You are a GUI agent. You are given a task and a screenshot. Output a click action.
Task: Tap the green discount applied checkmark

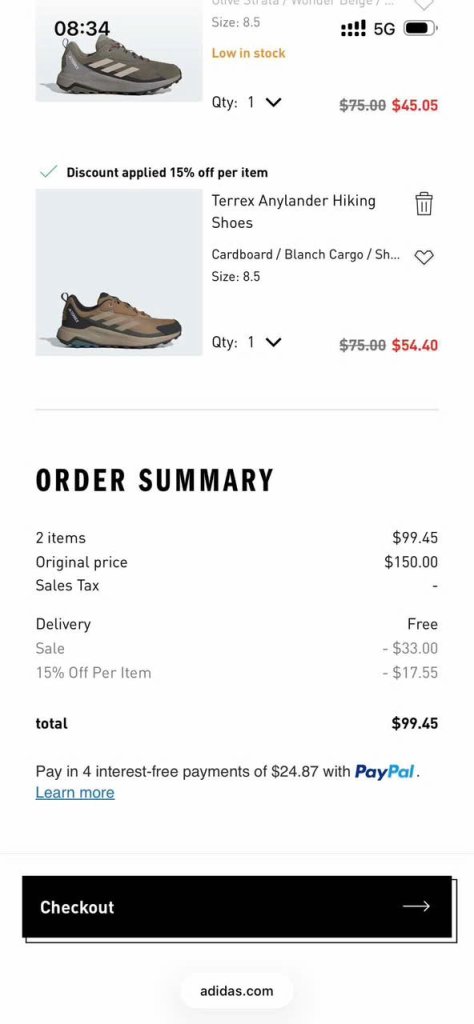tap(48, 172)
